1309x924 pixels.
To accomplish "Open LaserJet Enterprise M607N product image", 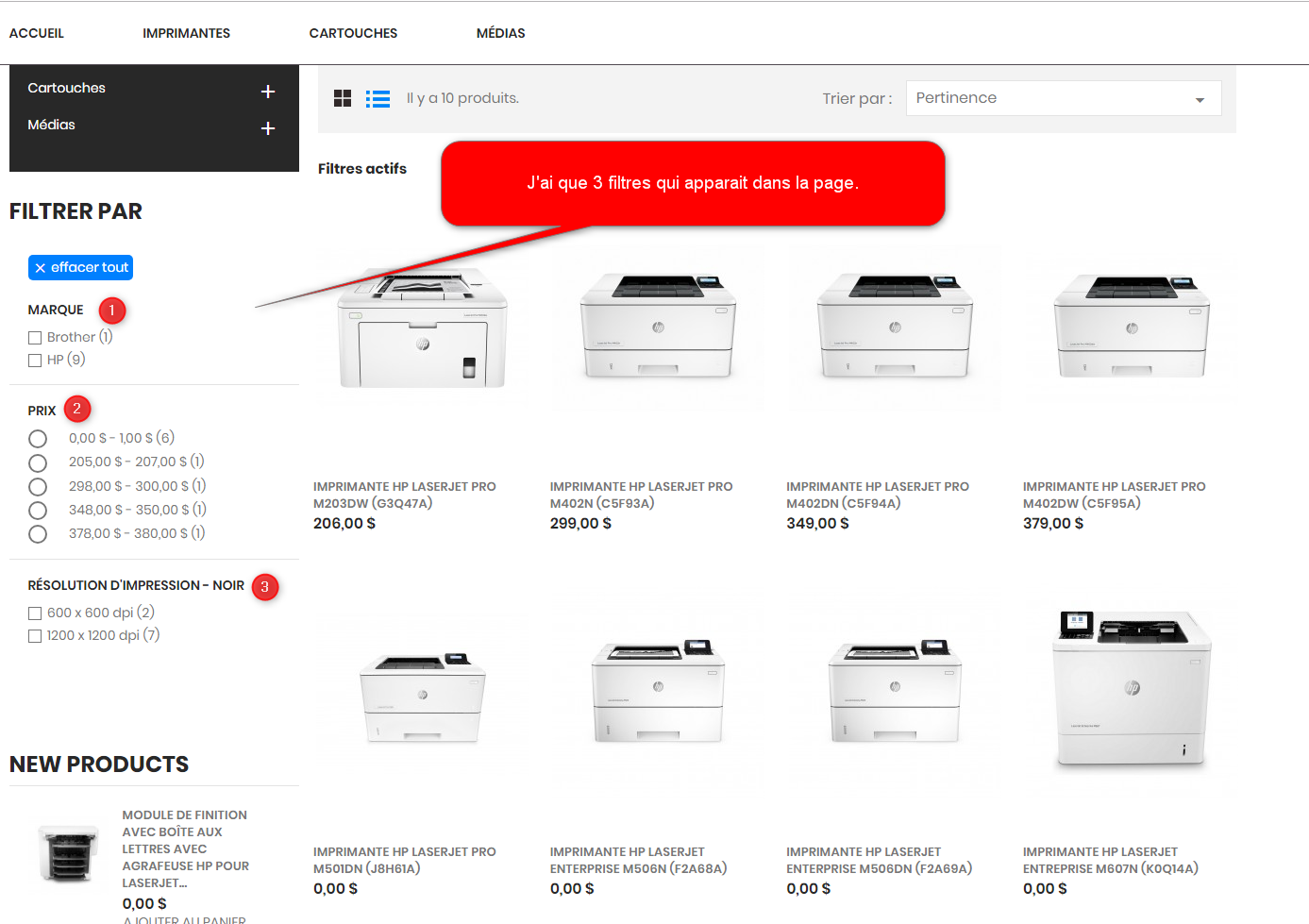I will tap(1132, 695).
